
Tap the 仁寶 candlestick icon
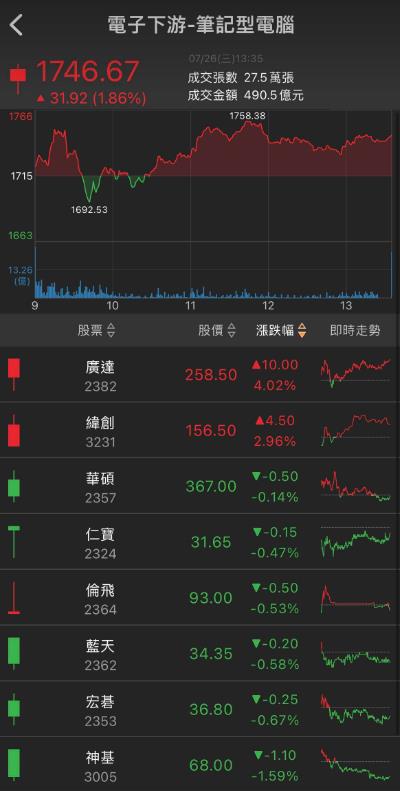coord(14,541)
